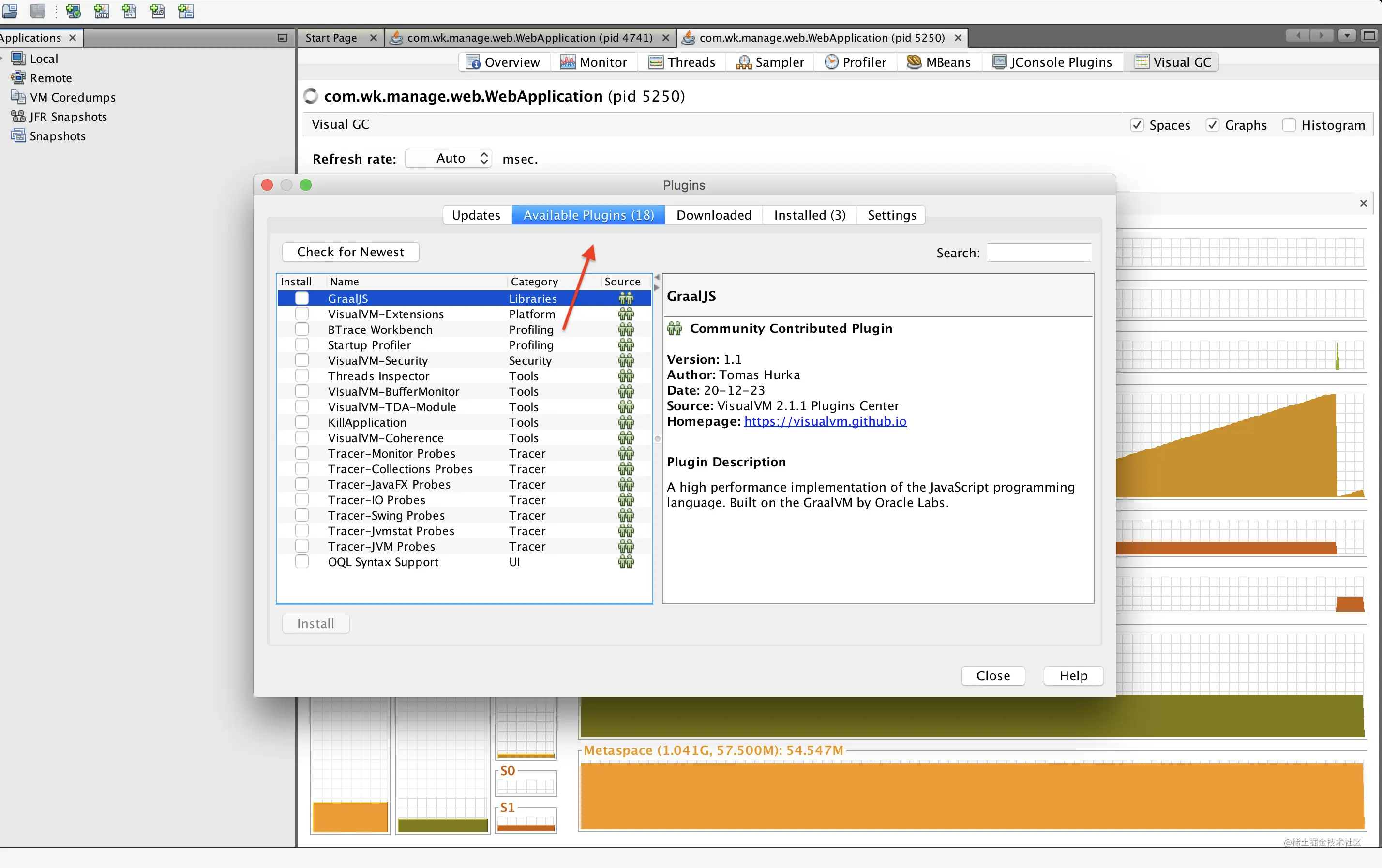Screen dimensions: 1382x868
Task: Enable the Histogram checkbox in Visual GC
Action: (1289, 125)
